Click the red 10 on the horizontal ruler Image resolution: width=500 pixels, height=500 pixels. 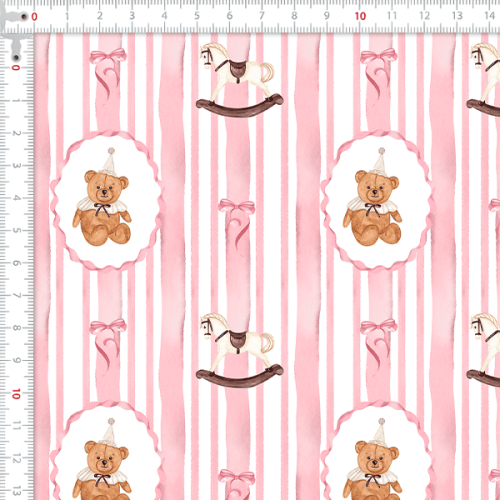point(360,16)
